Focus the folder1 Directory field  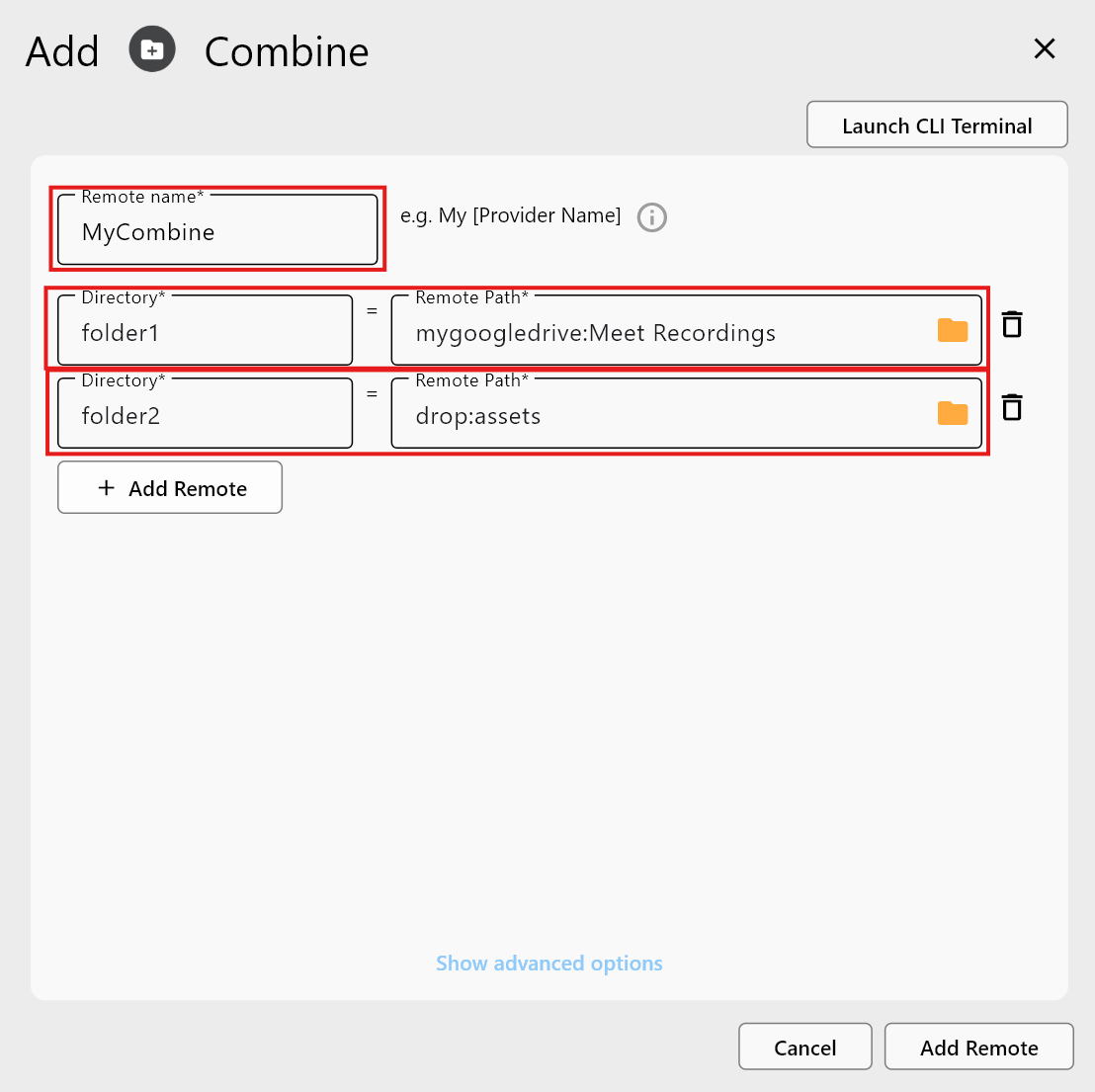(204, 333)
